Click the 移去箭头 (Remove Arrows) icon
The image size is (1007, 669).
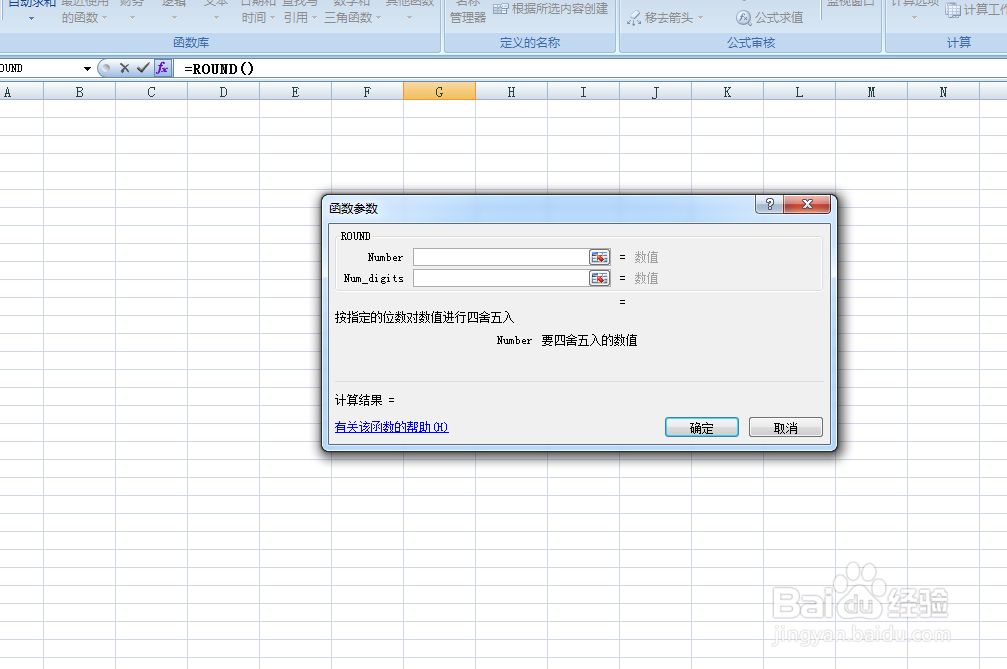click(660, 17)
